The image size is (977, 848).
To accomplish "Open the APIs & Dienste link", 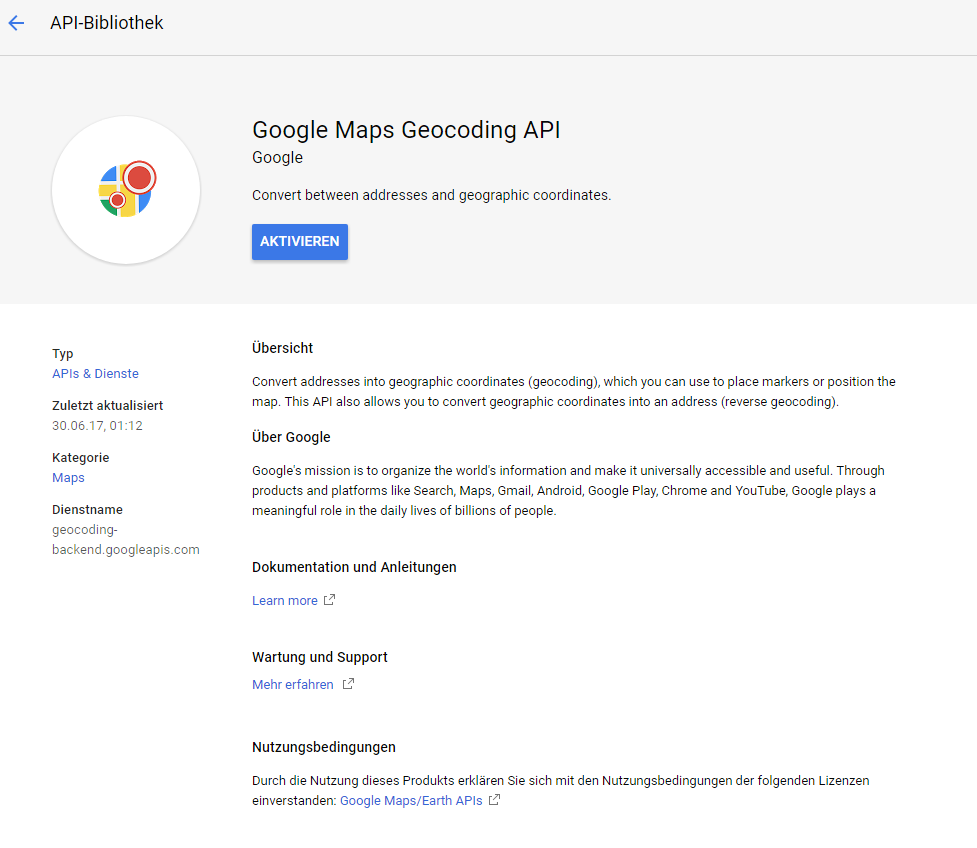I will [x=95, y=374].
